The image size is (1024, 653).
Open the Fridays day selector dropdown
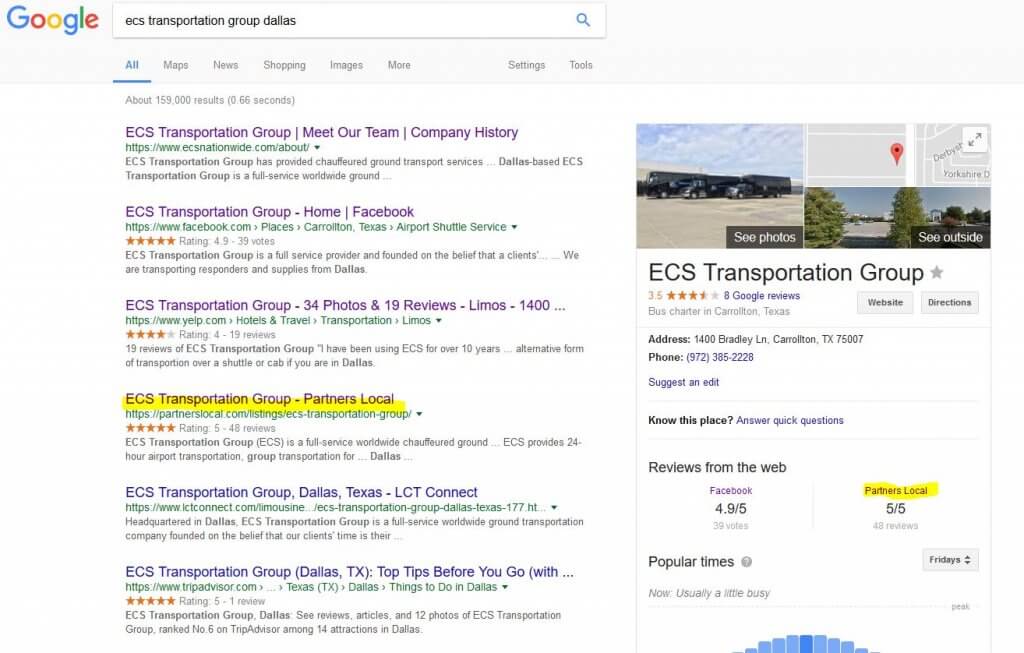949,560
